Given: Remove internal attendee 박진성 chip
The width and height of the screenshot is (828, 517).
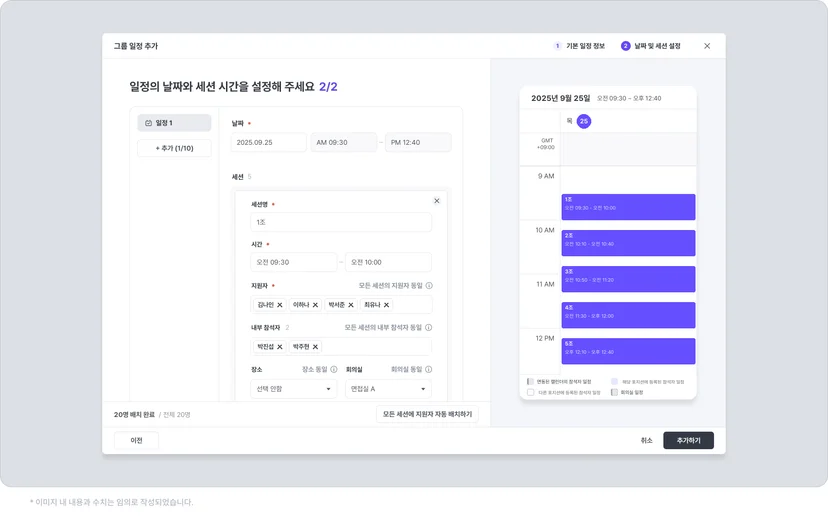Looking at the screenshot, I should coord(280,346).
